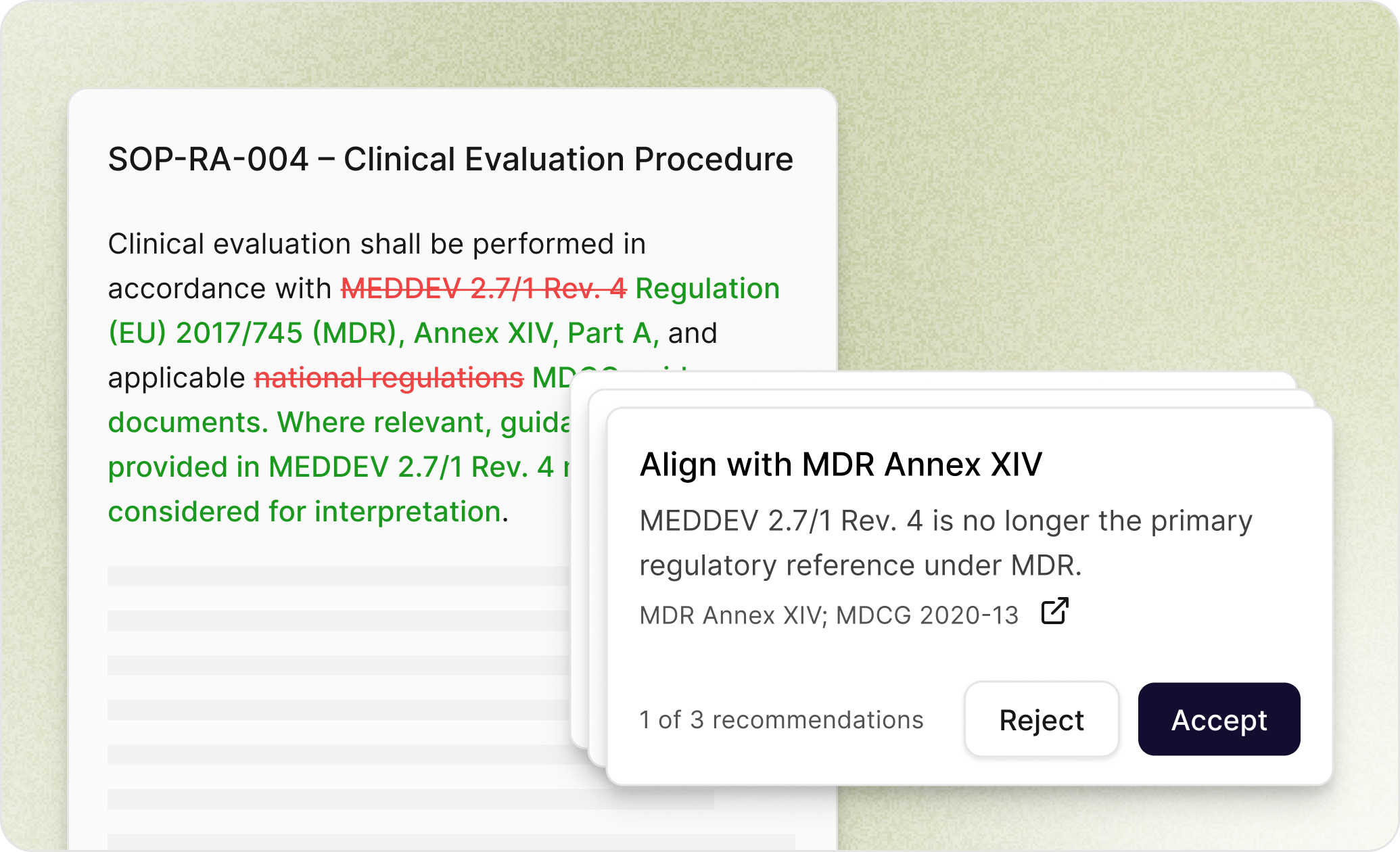The image size is (1400, 852).
Task: Click the '1 of 3 recommendations' counter
Action: [x=781, y=720]
